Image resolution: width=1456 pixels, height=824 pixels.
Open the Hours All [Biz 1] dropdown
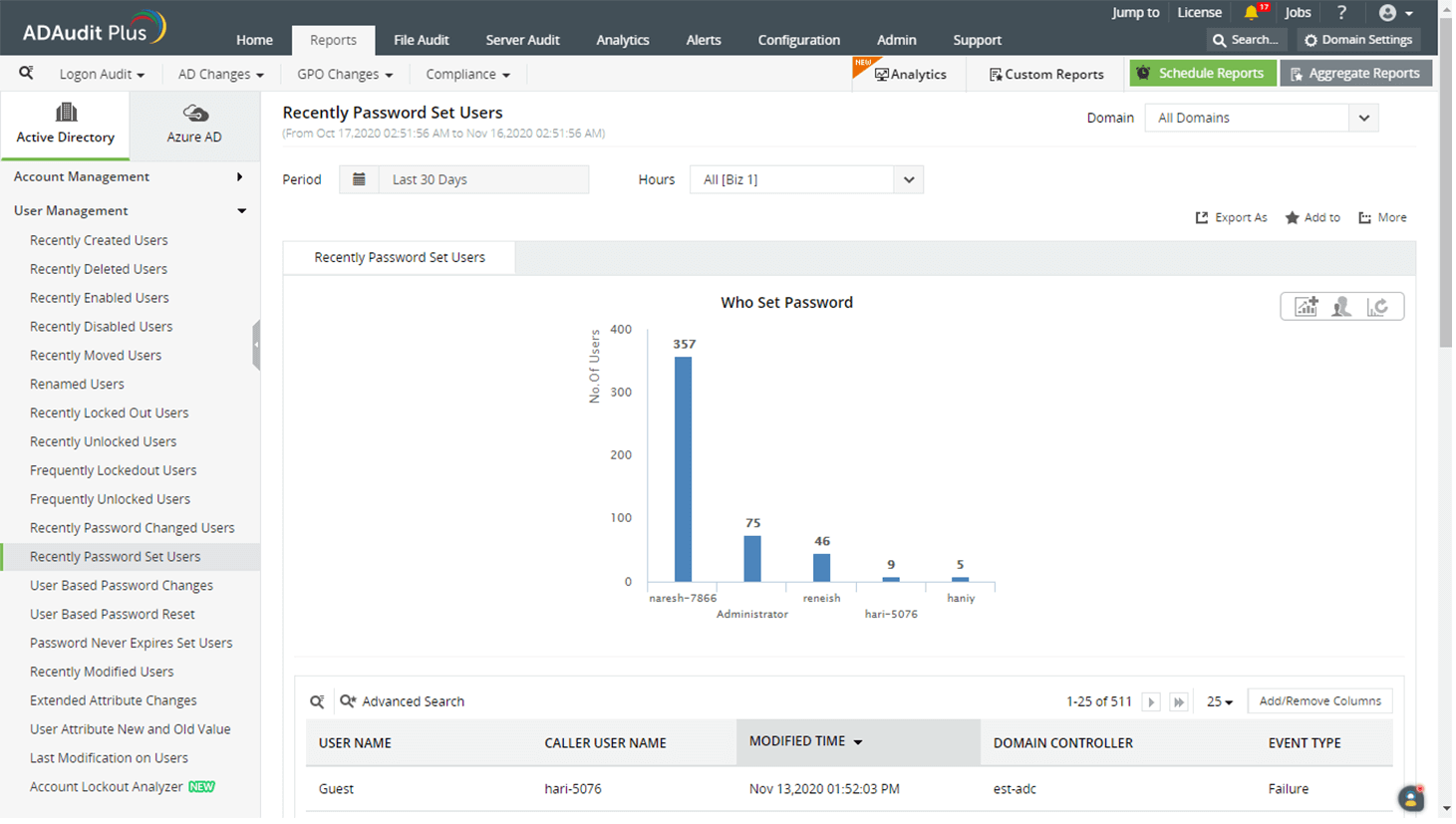[806, 179]
